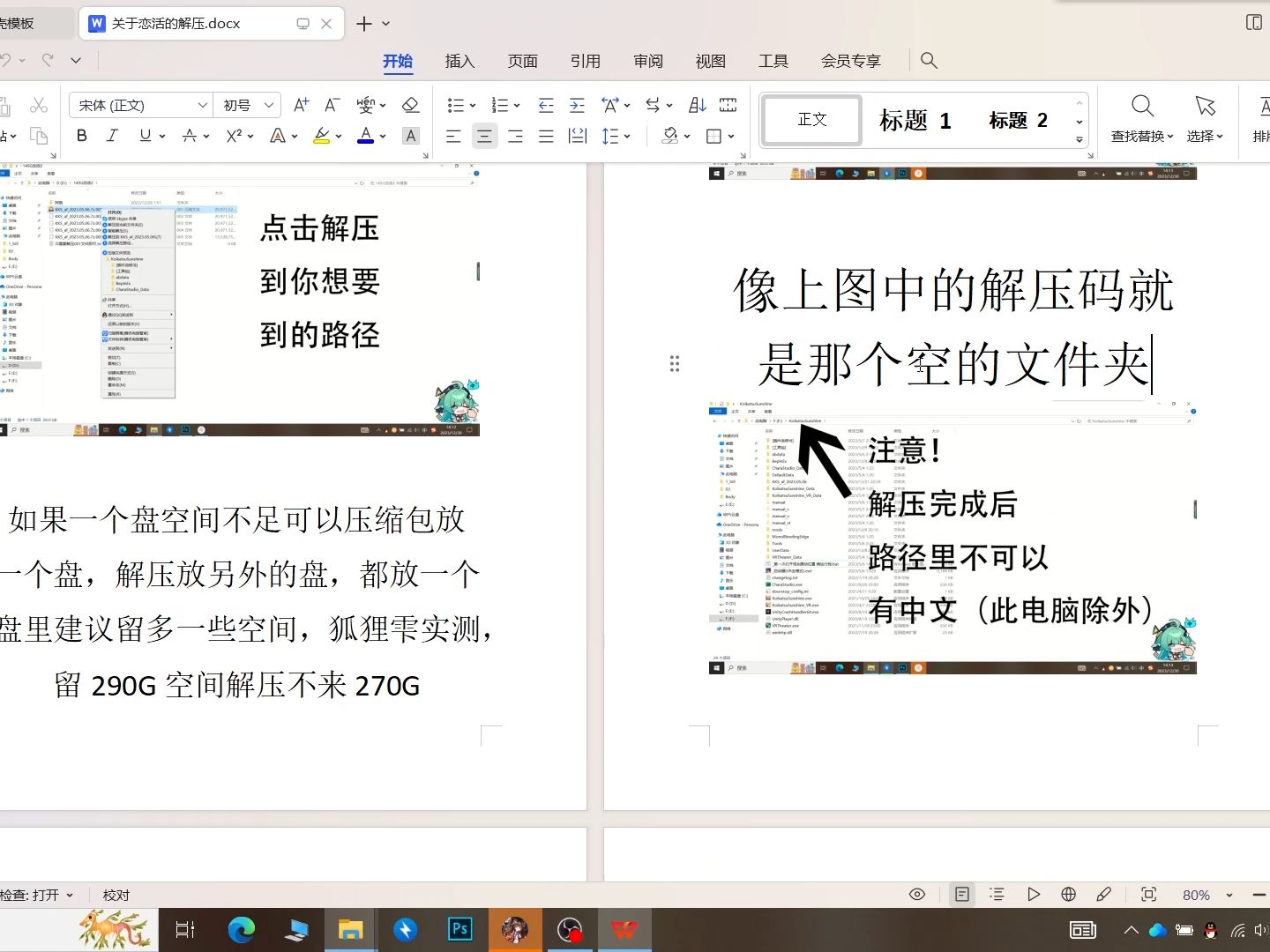Toggle show paragraph marks icon
The width and height of the screenshot is (1270, 952).
click(x=728, y=105)
